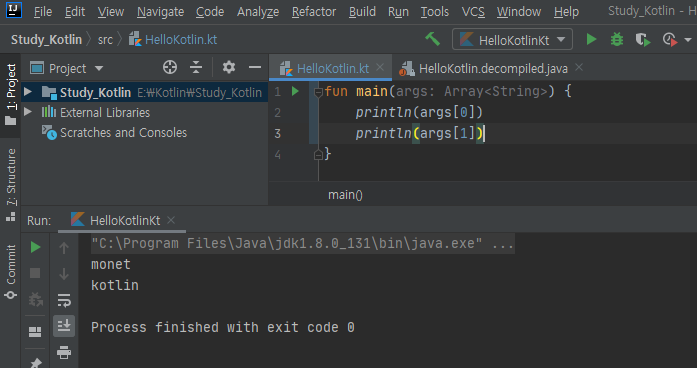Click the java.exe command line in console
The image size is (697, 368).
pos(302,244)
